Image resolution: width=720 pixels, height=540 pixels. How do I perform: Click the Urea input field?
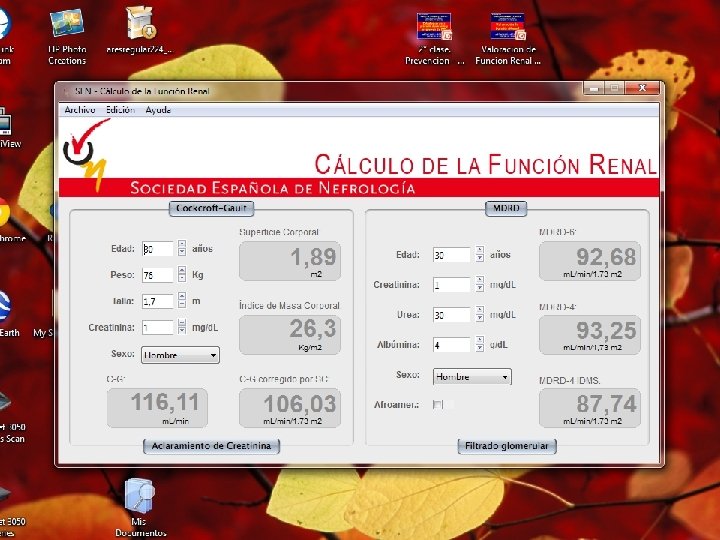[x=451, y=315]
